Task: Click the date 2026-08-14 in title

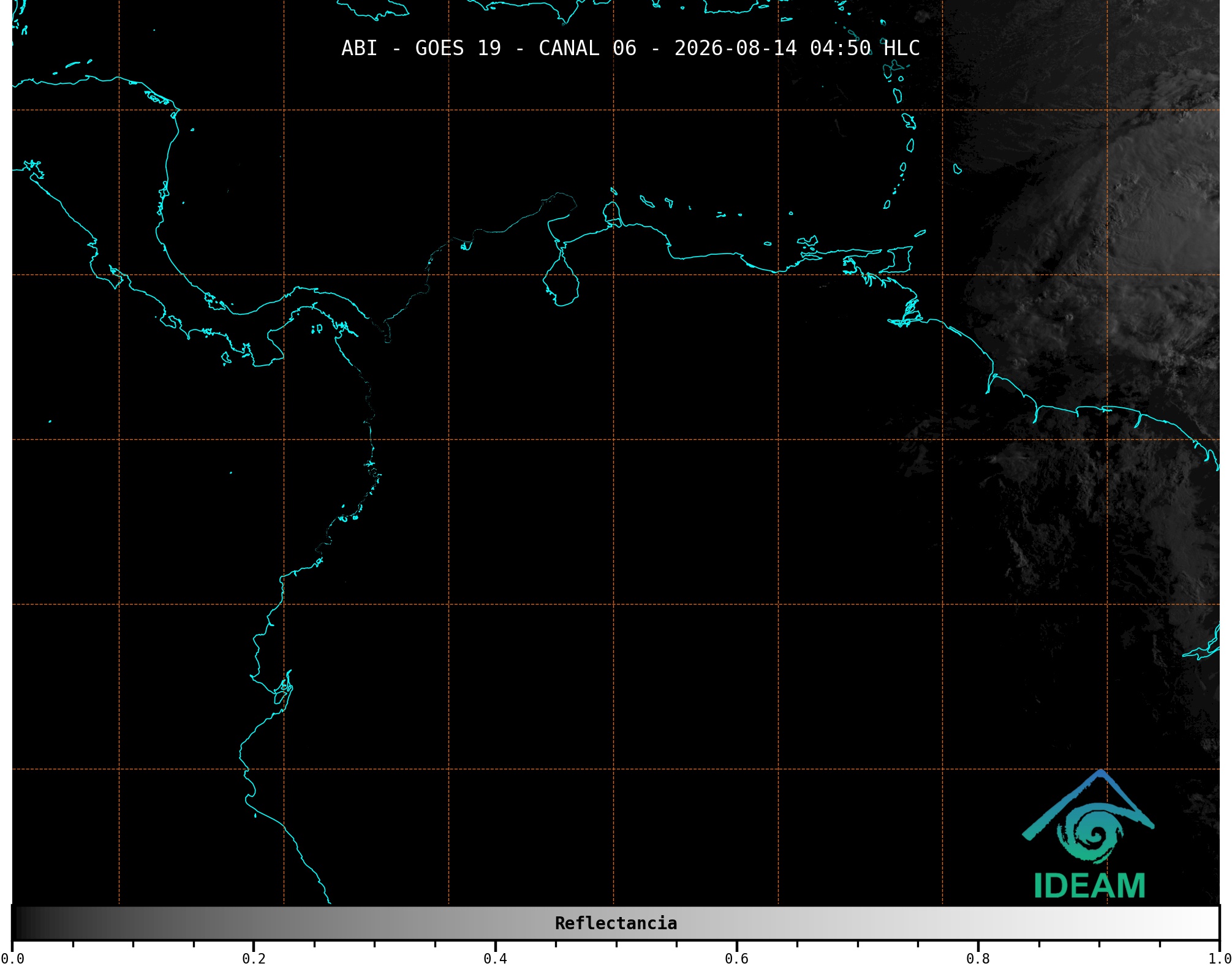Action: pyautogui.click(x=736, y=48)
